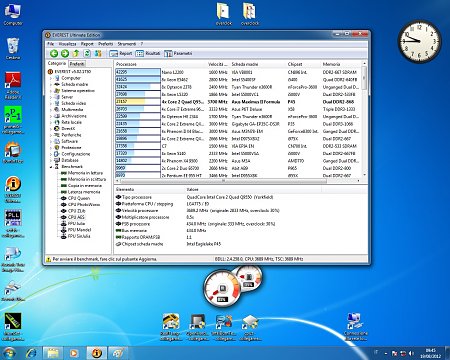450x360 pixels.
Task: Select the Nano L2200 result row
Action: point(238,72)
